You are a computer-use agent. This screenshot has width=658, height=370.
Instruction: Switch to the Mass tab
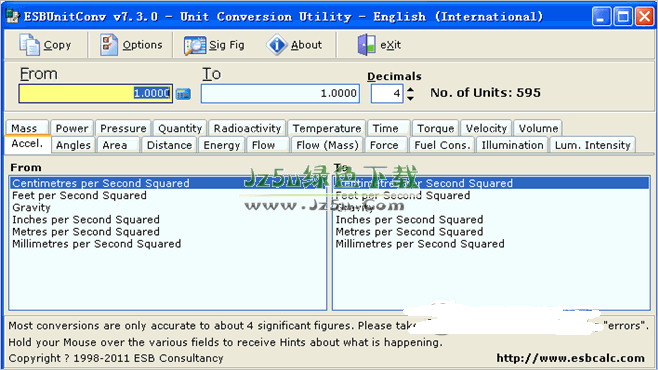27,128
